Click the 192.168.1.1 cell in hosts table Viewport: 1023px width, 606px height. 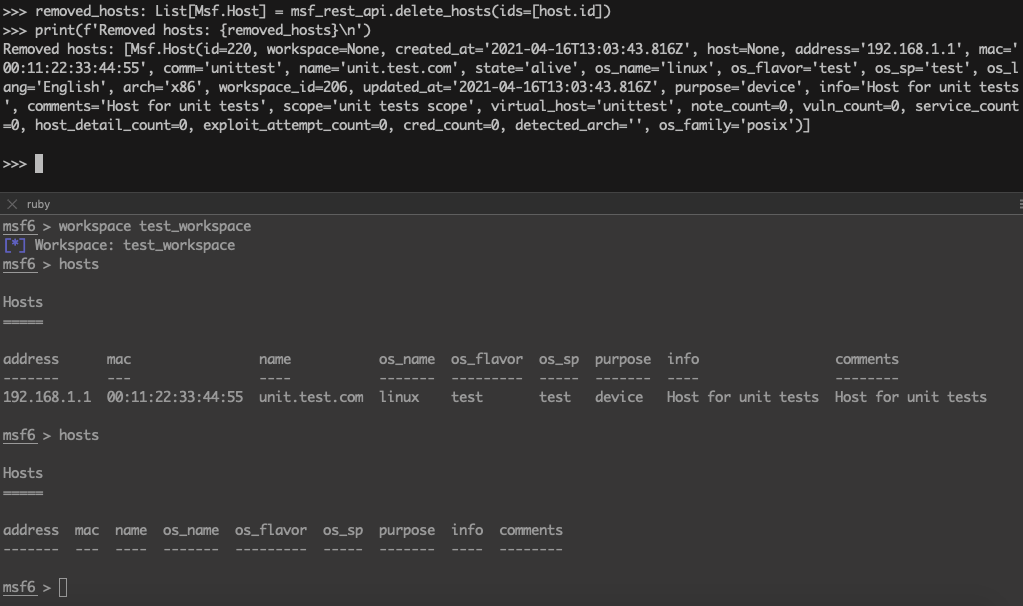tap(47, 397)
